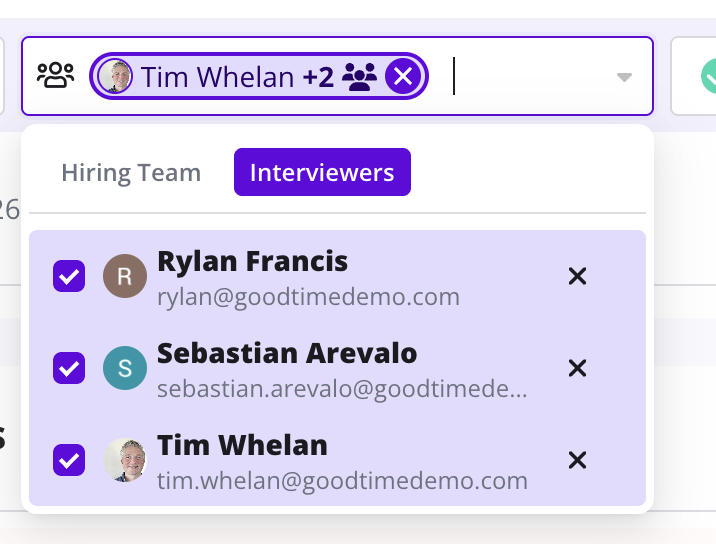Screen dimensions: 716x544
Task: Uncheck the Rylan Francis checkbox
Action: coord(69,276)
